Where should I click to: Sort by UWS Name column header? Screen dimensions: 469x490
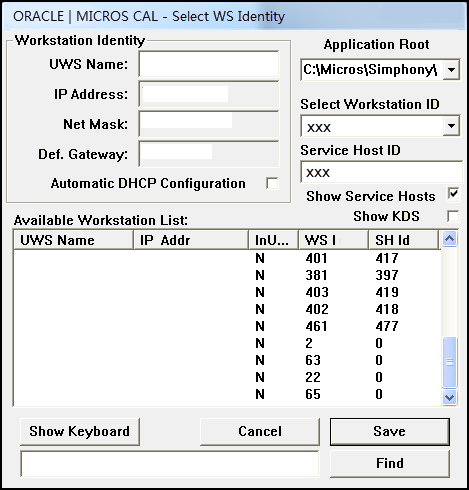(x=73, y=240)
